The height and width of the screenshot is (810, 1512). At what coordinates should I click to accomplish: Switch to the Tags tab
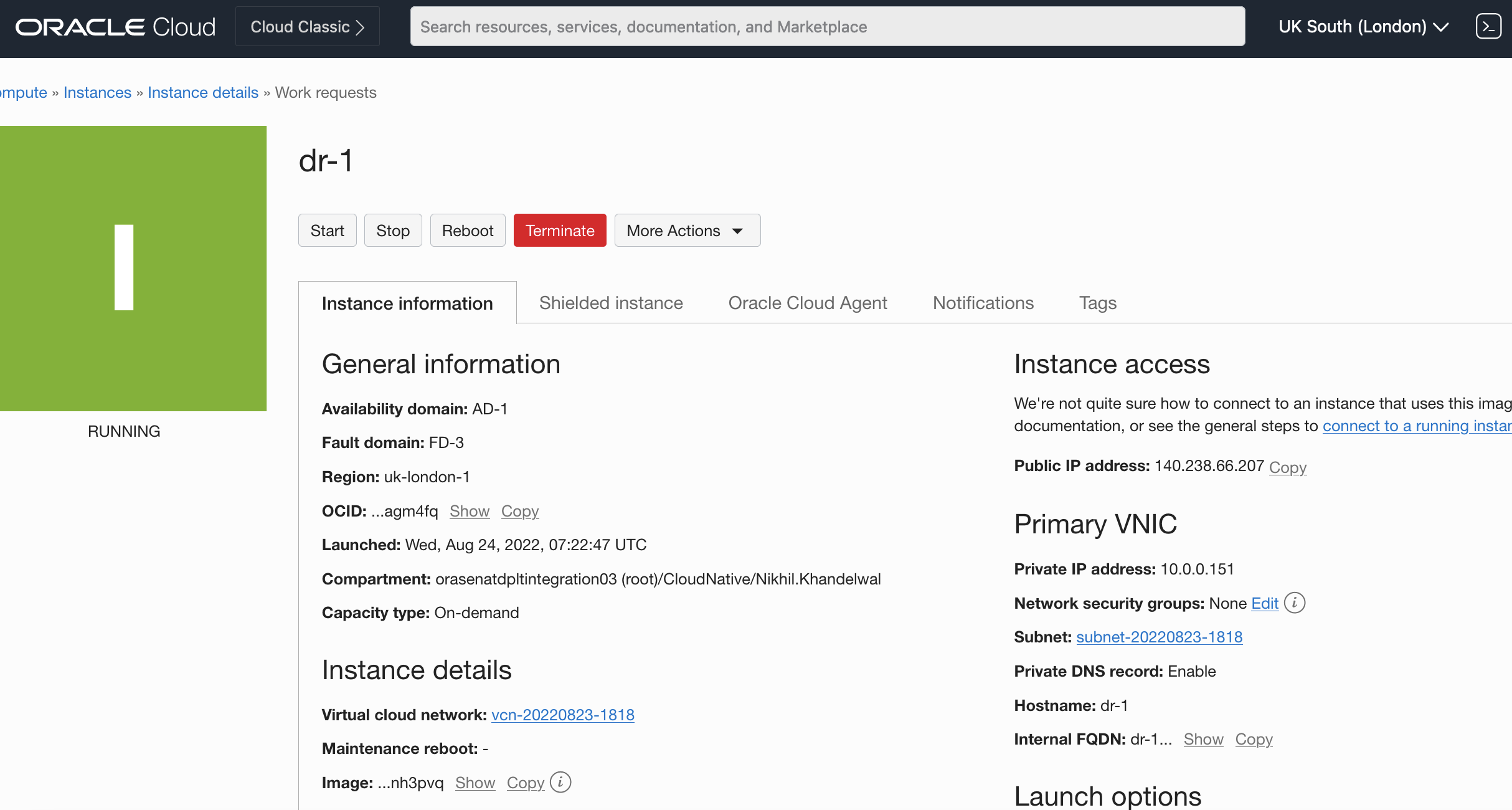pyautogui.click(x=1097, y=303)
